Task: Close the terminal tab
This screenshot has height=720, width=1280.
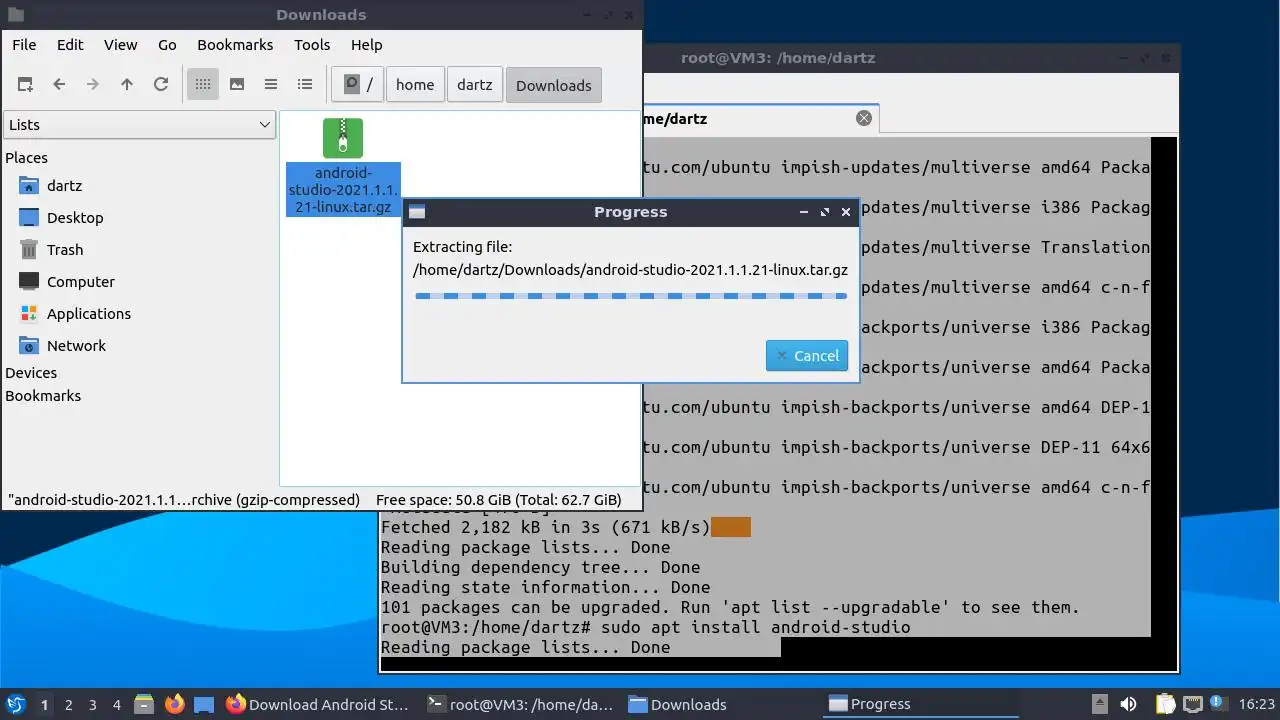Action: [864, 118]
